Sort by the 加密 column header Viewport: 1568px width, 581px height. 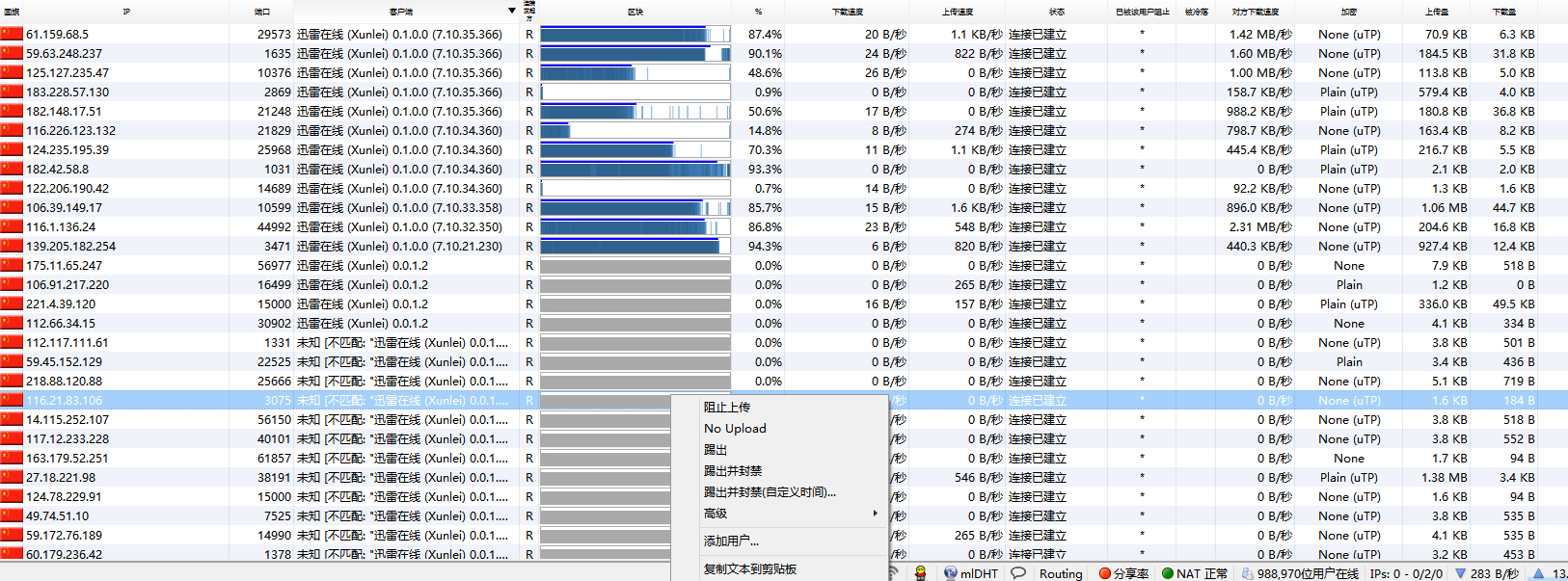1349,12
